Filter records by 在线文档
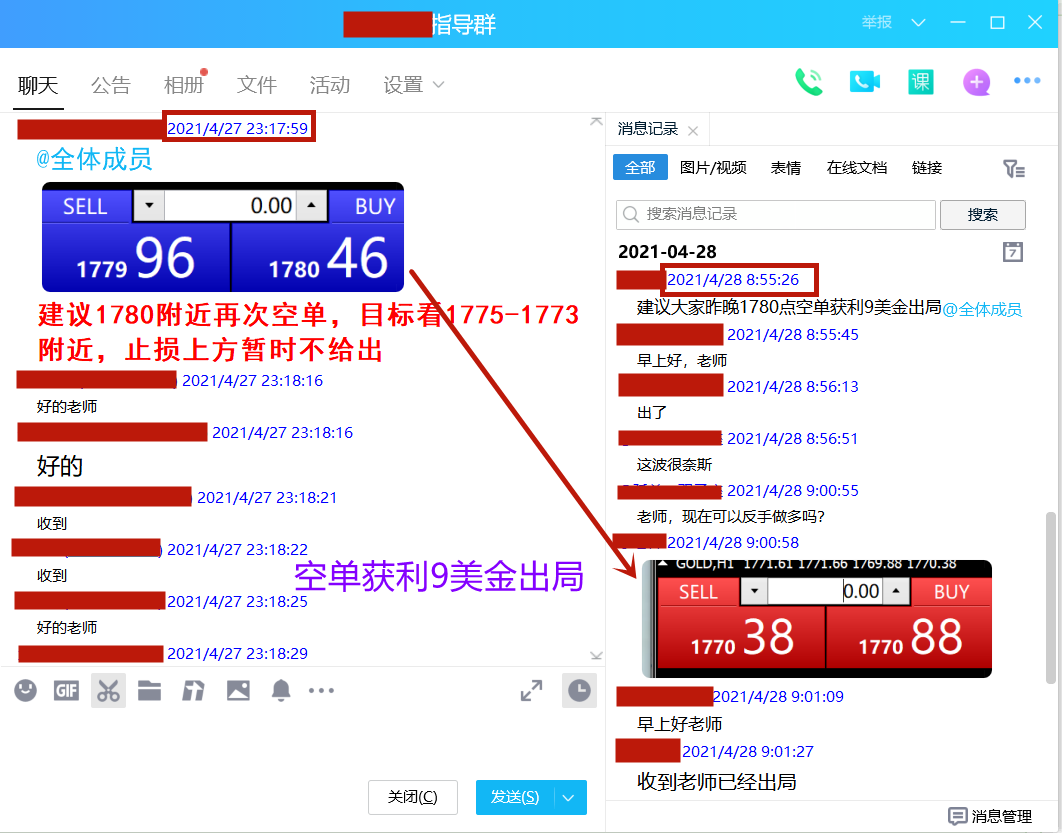1062x833 pixels. tap(857, 167)
